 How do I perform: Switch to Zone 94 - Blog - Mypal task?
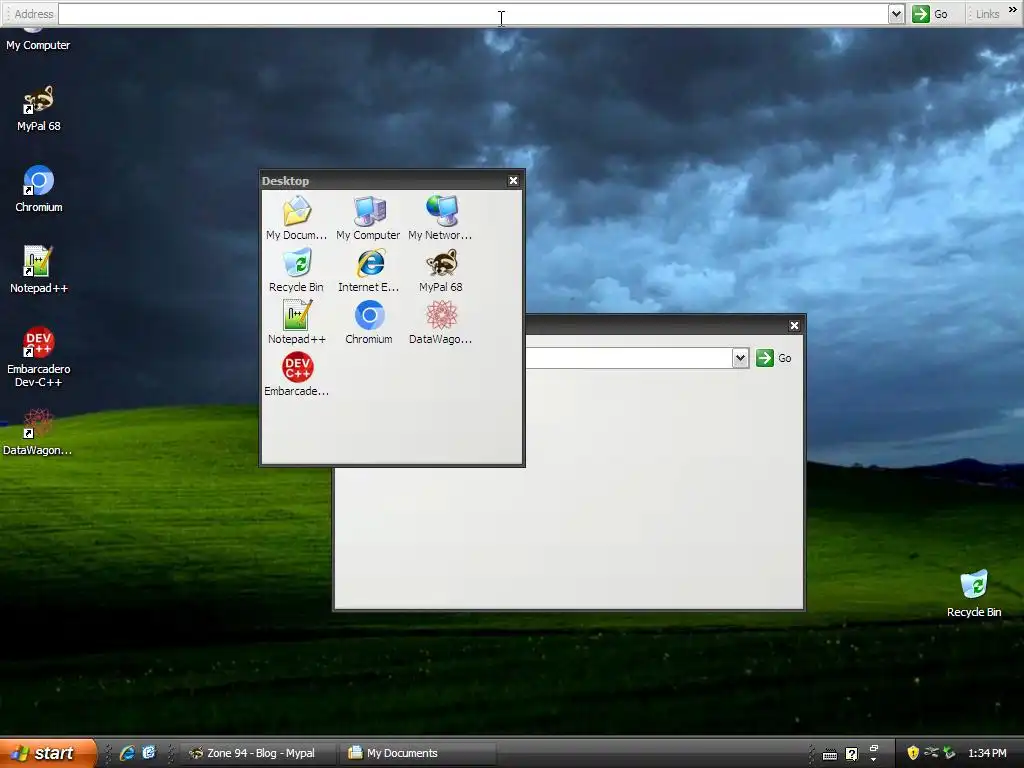coord(257,753)
